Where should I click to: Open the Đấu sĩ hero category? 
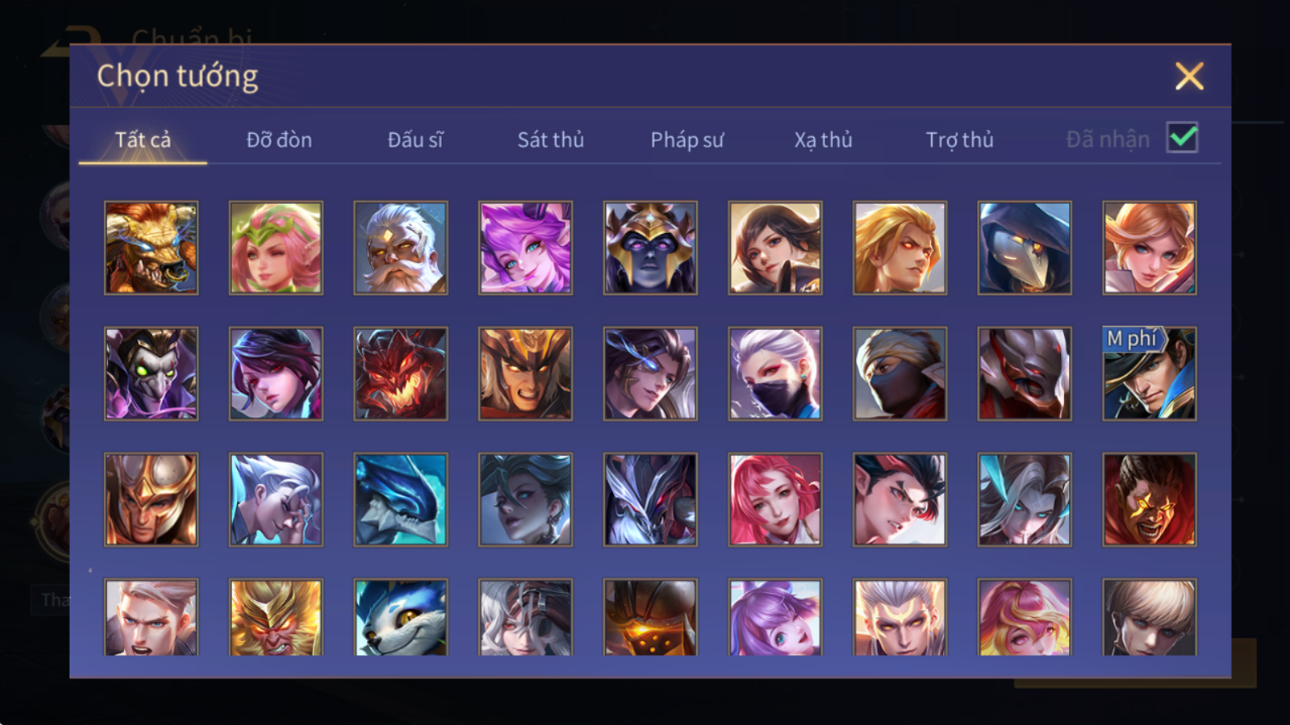click(415, 140)
